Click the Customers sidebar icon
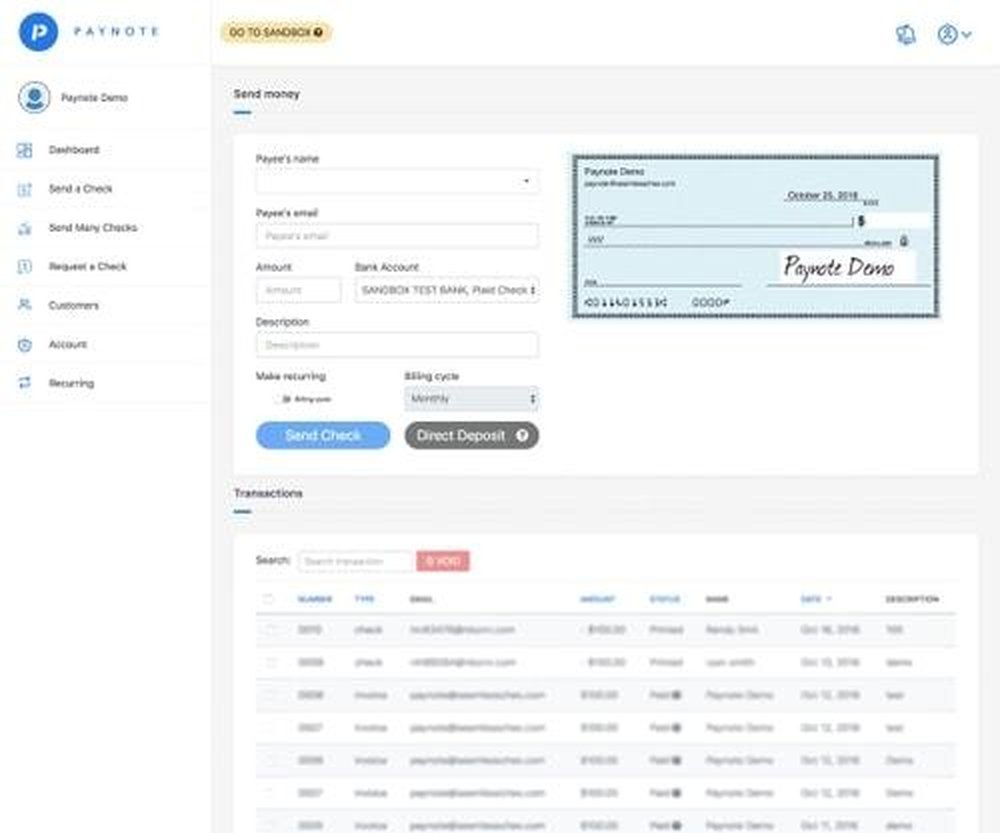This screenshot has width=1000, height=833. 24,305
